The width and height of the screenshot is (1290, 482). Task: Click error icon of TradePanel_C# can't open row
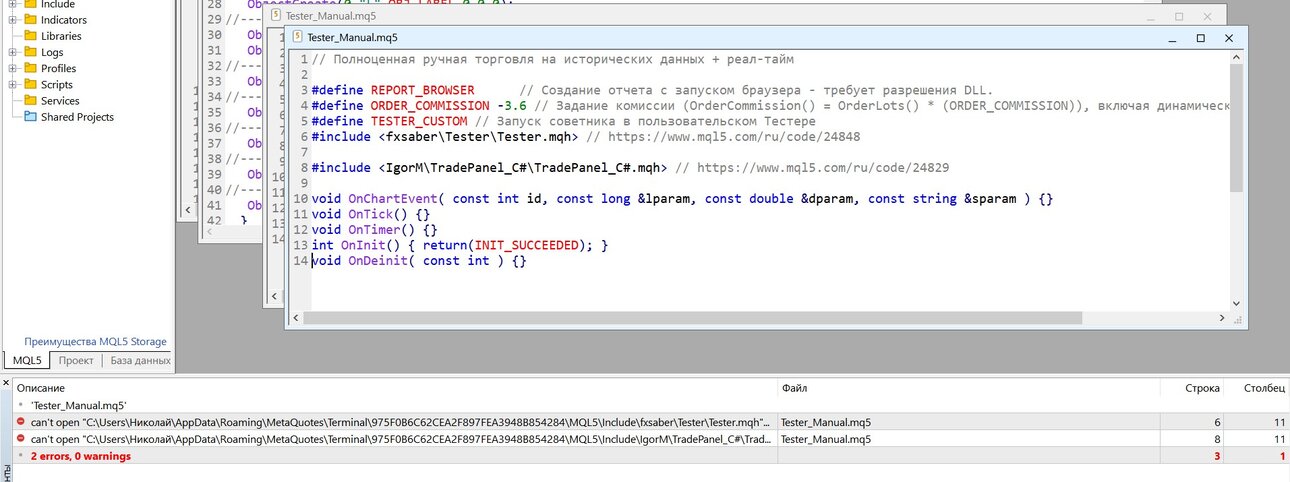click(x=22, y=439)
